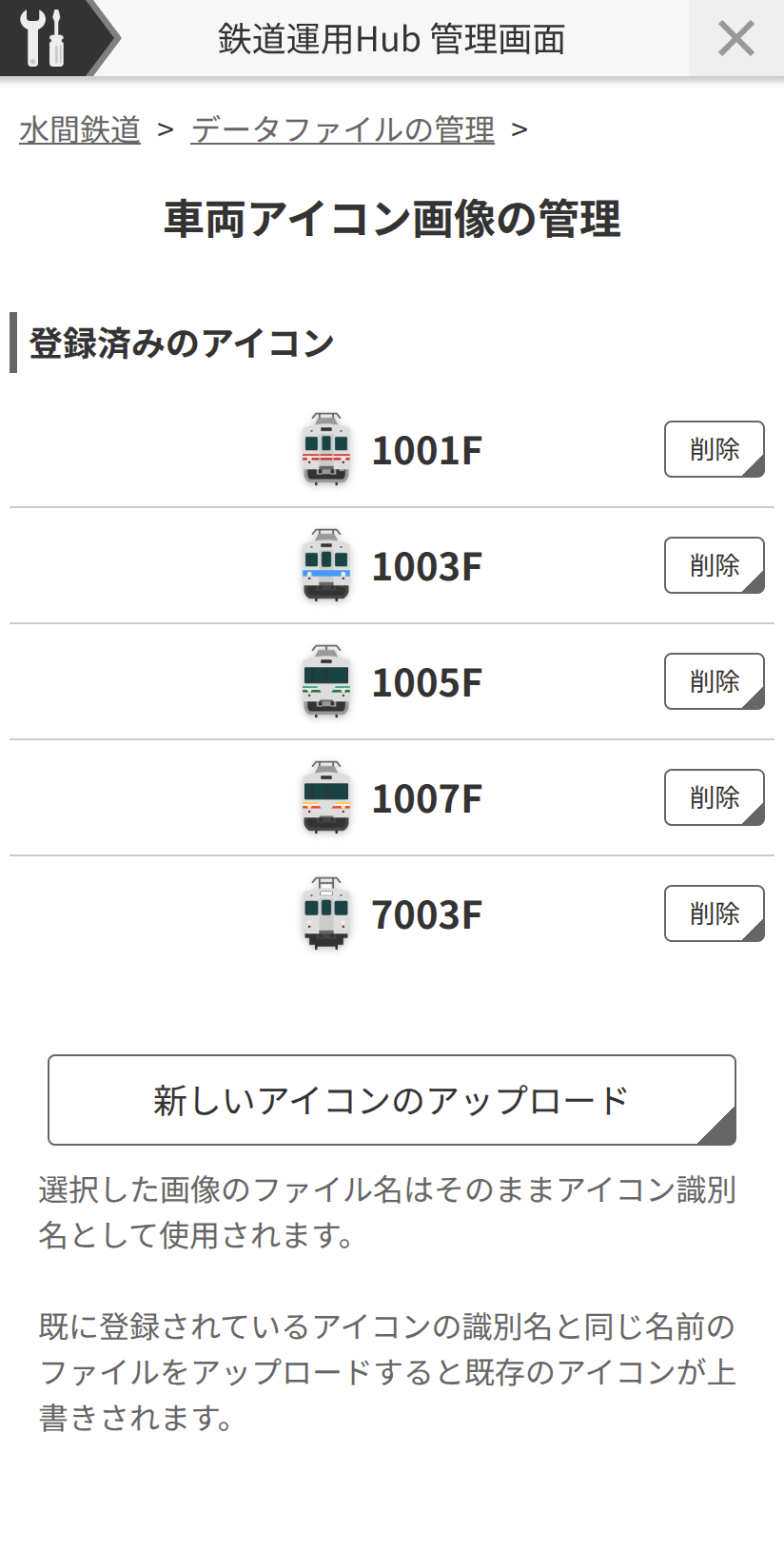Delete the 1007F icon
This screenshot has width=784, height=1551.
(714, 797)
